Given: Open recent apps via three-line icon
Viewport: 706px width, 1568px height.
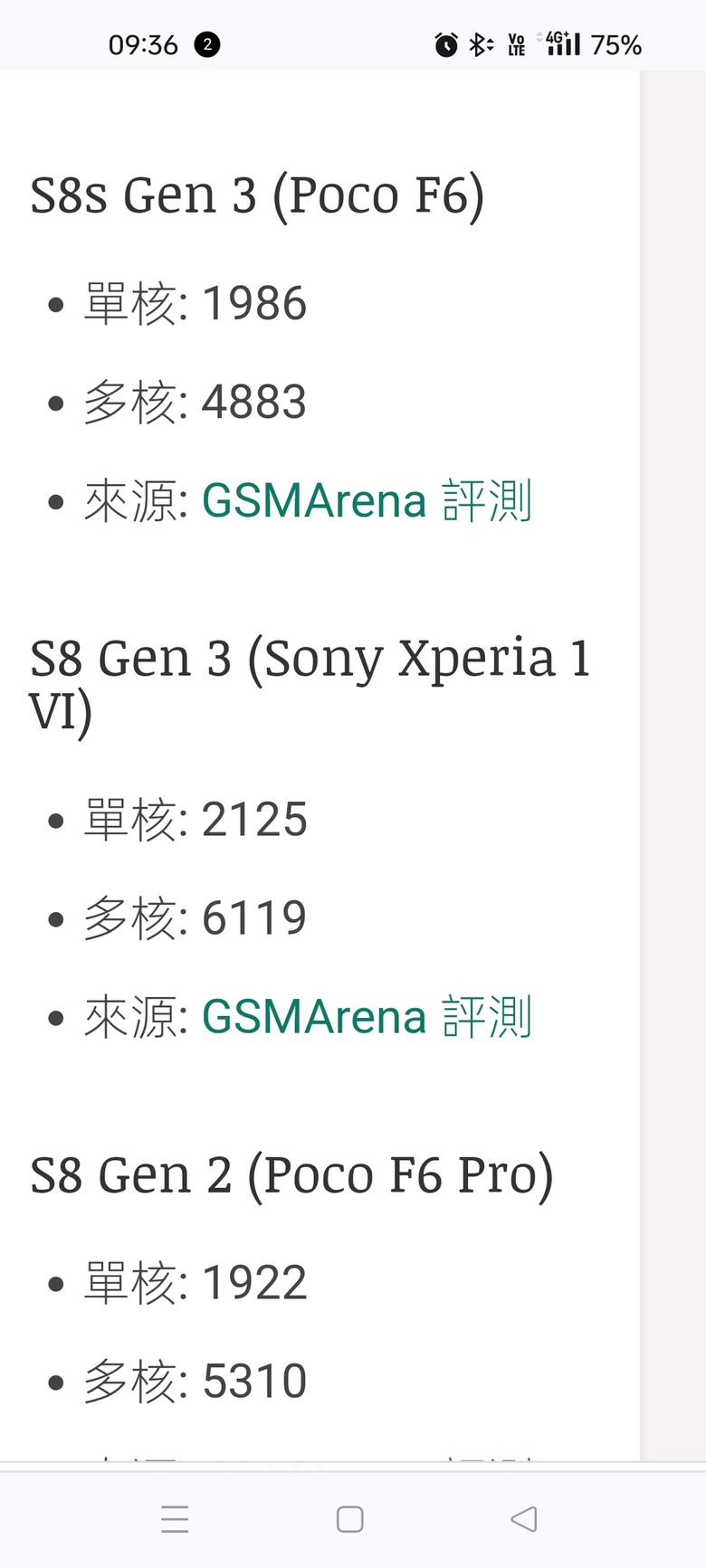Looking at the screenshot, I should (175, 1518).
